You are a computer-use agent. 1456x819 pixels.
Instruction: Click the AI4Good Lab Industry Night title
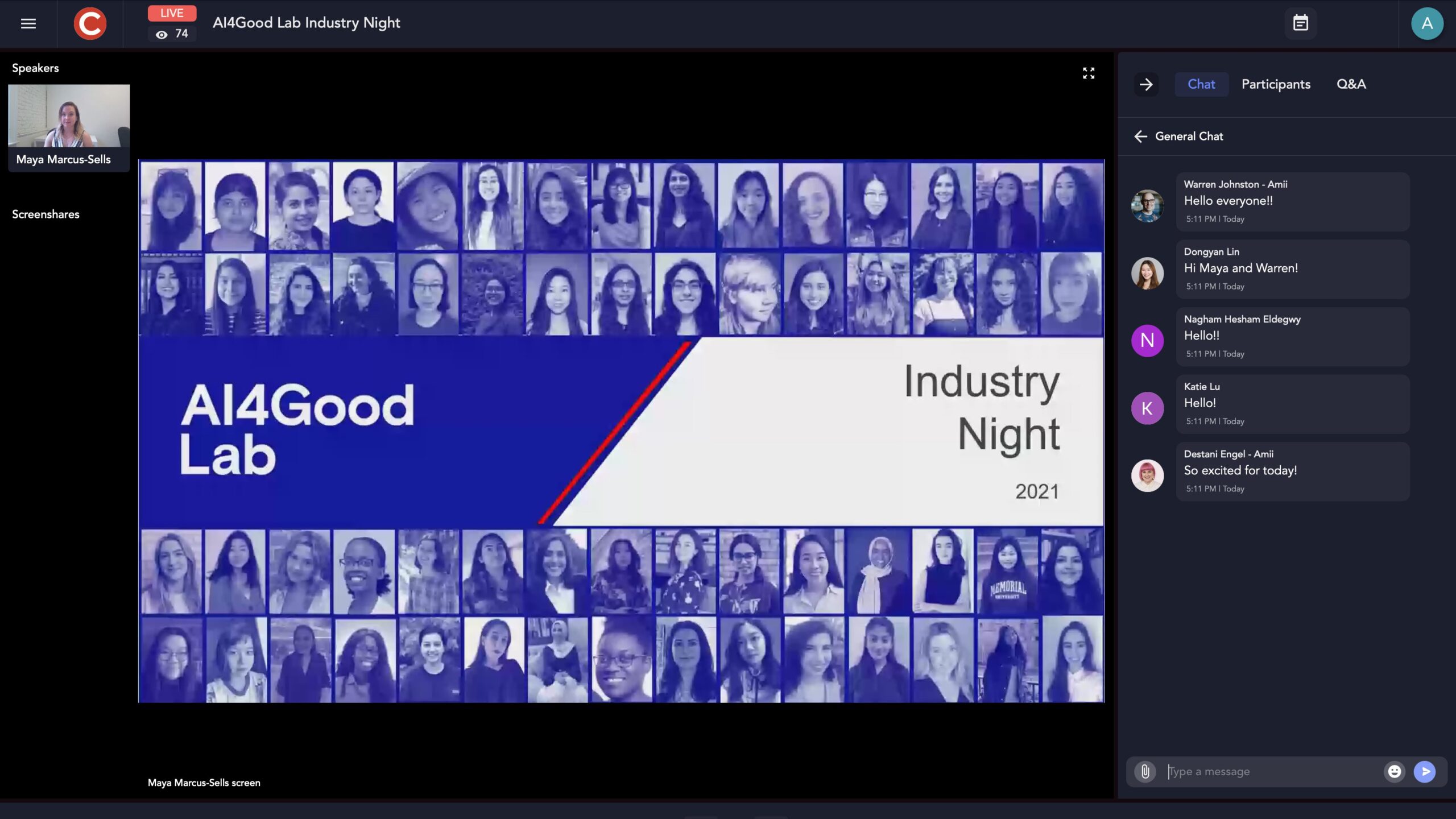click(x=306, y=23)
